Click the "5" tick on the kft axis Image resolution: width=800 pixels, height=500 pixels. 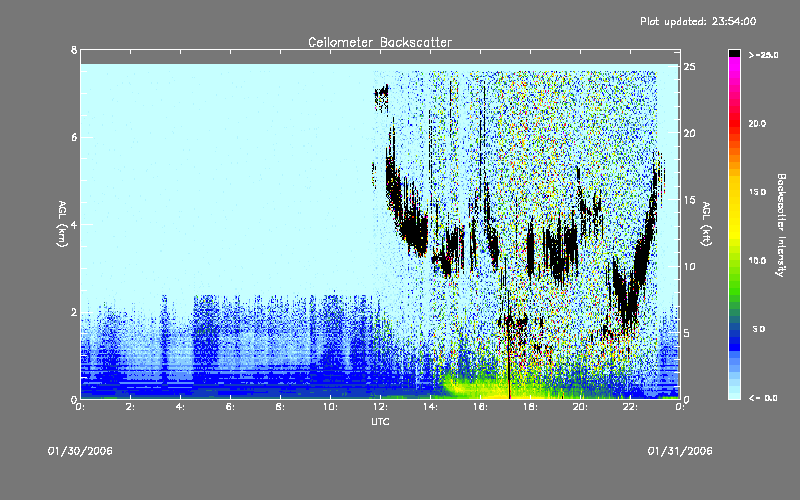[x=687, y=333]
